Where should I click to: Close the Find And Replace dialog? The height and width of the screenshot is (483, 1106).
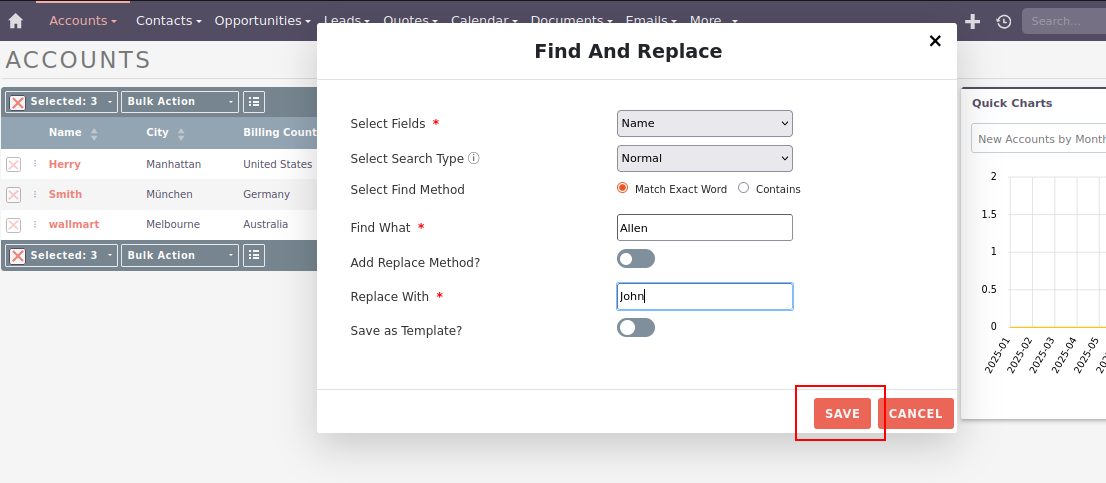click(935, 41)
